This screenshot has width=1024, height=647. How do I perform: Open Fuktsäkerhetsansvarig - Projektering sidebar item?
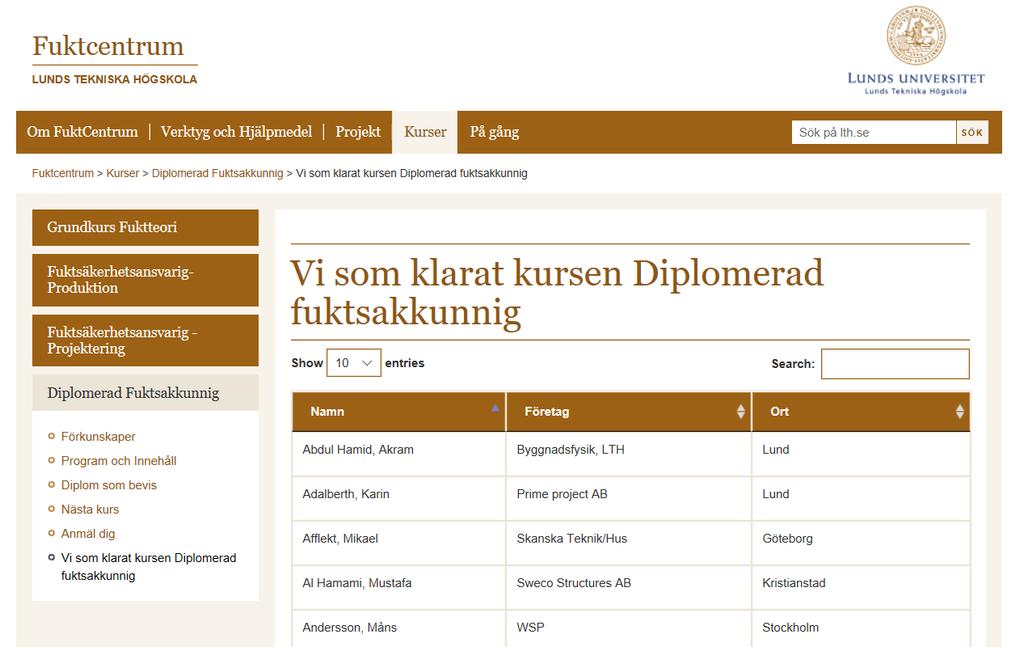point(145,340)
